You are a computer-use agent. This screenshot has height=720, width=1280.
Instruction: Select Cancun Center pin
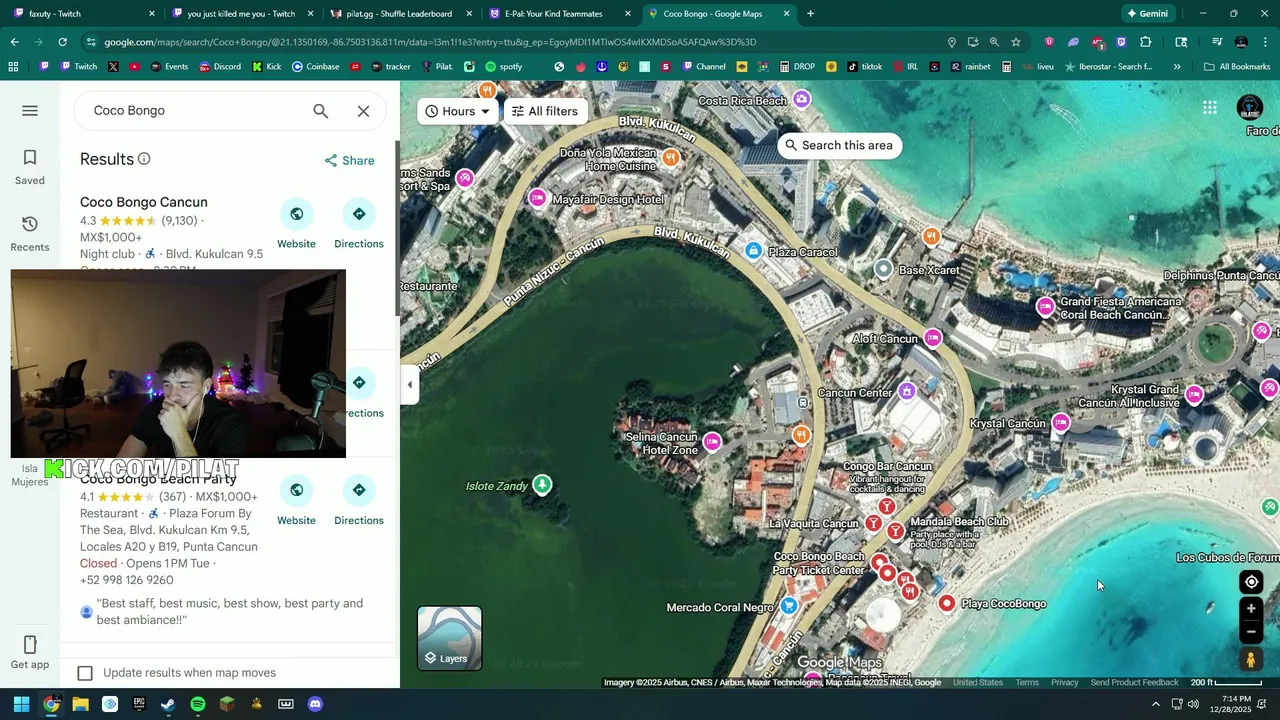point(907,391)
